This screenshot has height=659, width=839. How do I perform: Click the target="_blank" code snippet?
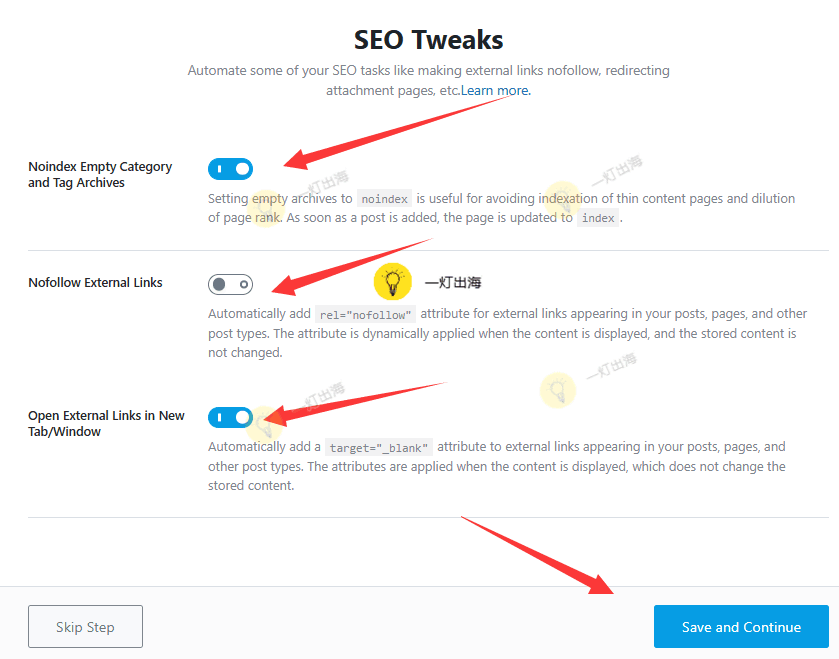click(378, 448)
